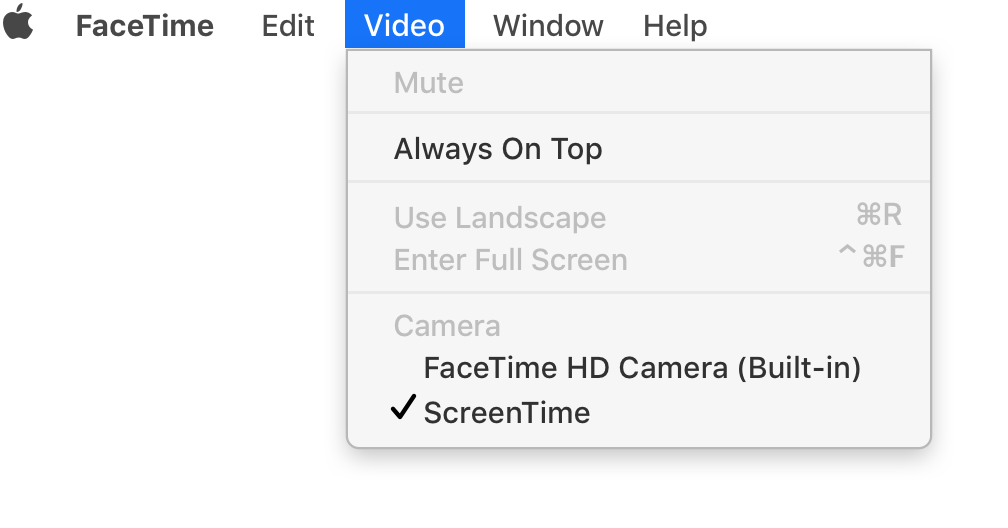Select Enter Full Screen

click(511, 260)
